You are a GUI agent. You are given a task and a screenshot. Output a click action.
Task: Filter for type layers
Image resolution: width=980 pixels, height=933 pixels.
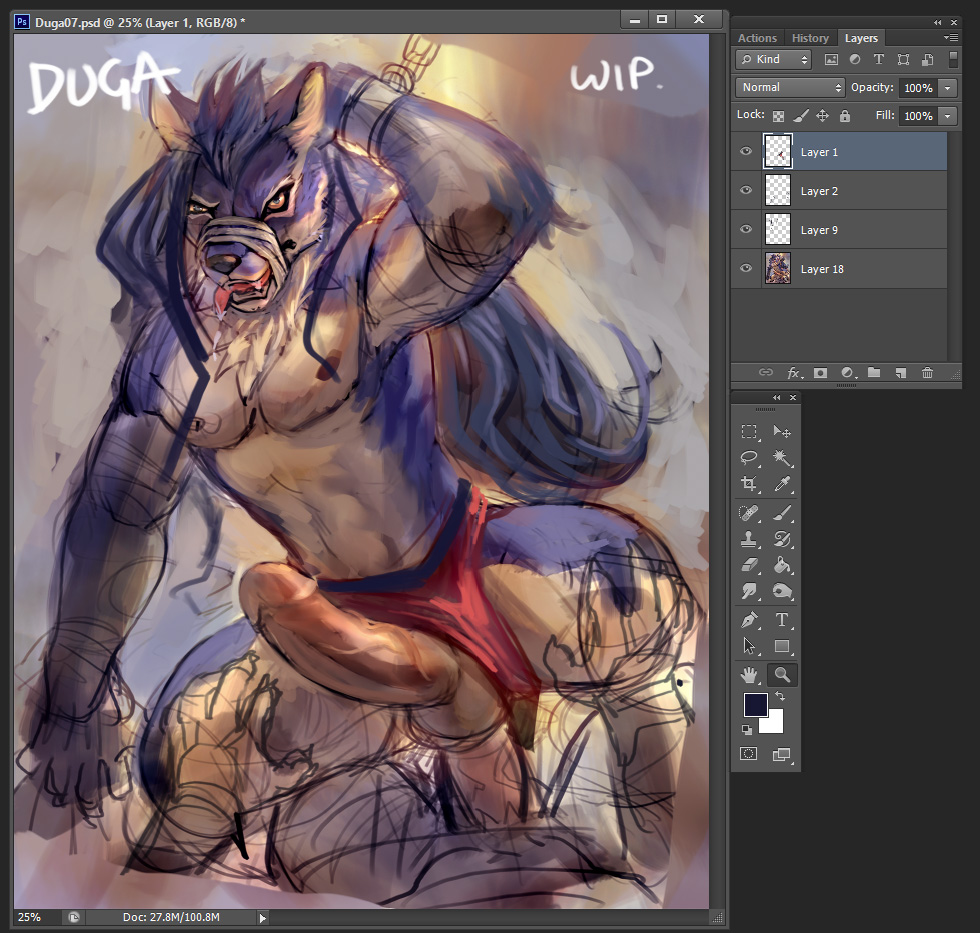879,60
